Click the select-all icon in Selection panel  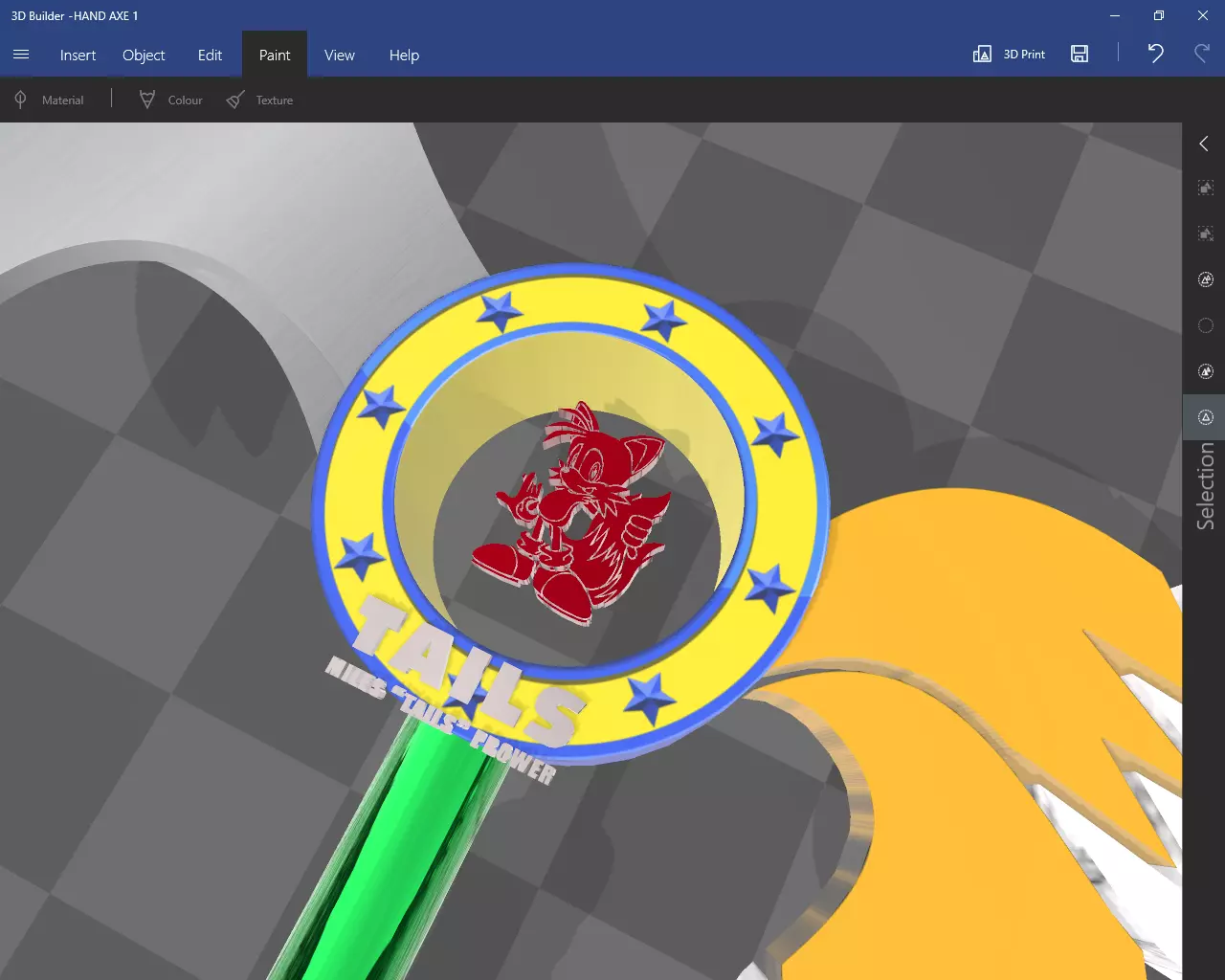(x=1206, y=188)
